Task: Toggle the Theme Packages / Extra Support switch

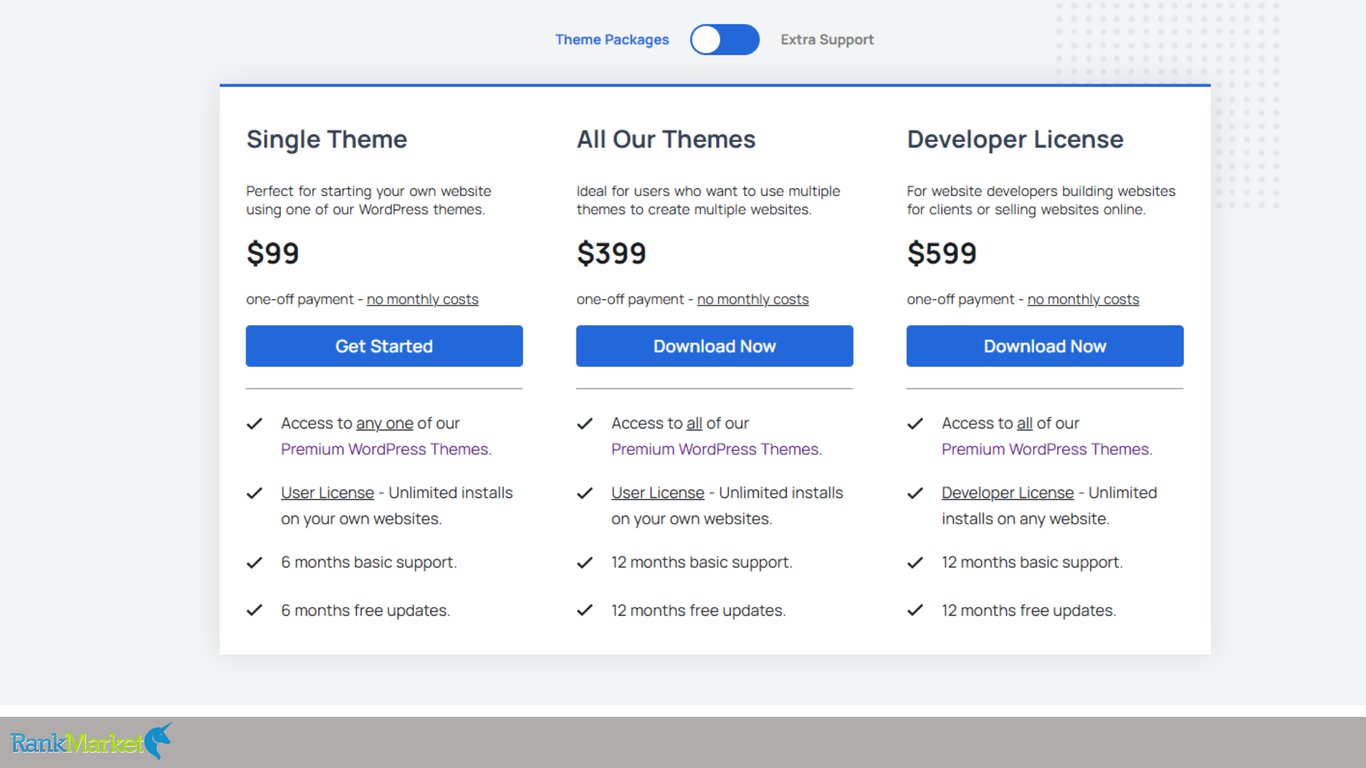Action: (725, 40)
